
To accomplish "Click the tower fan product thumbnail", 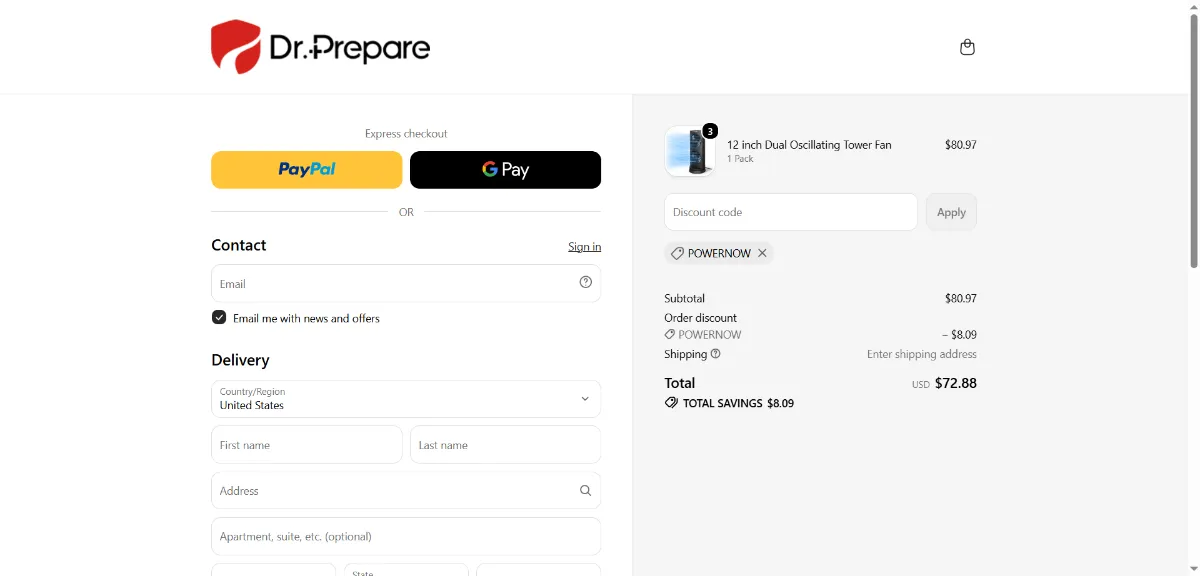I will tap(690, 151).
